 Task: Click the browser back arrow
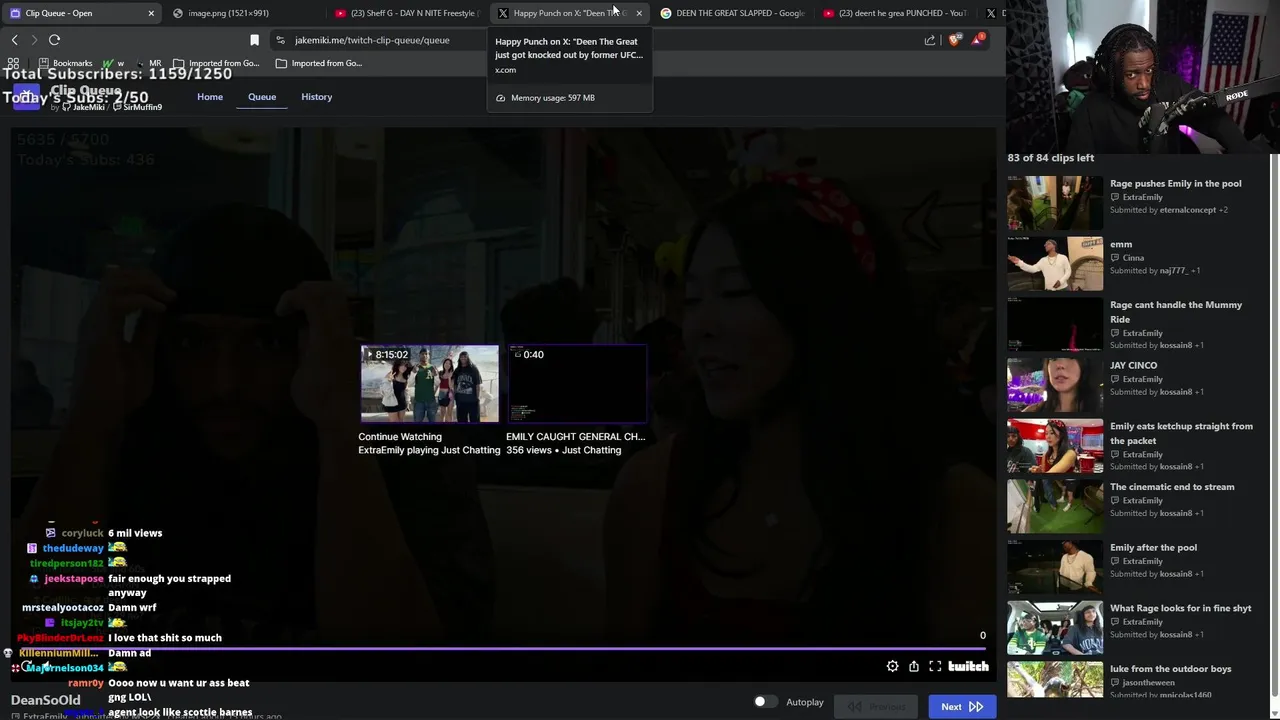coord(14,40)
